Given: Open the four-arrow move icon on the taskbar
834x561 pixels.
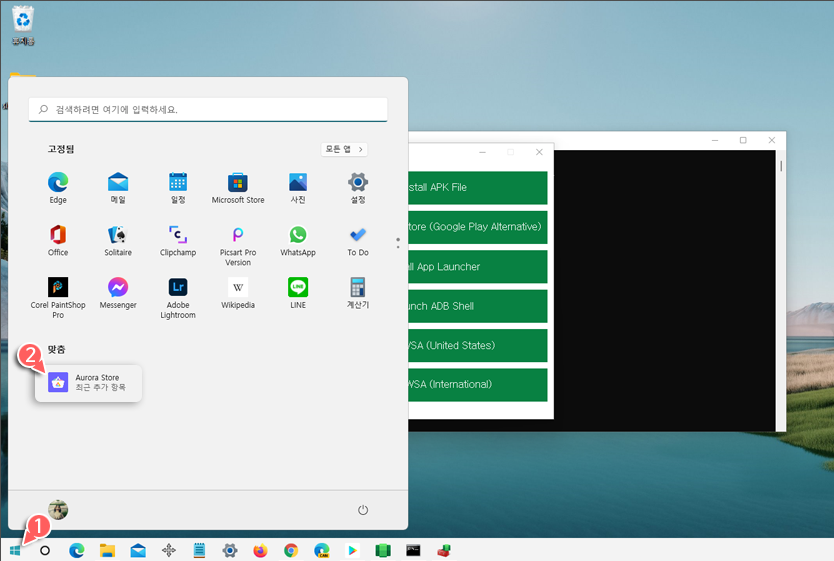Looking at the screenshot, I should click(x=169, y=550).
